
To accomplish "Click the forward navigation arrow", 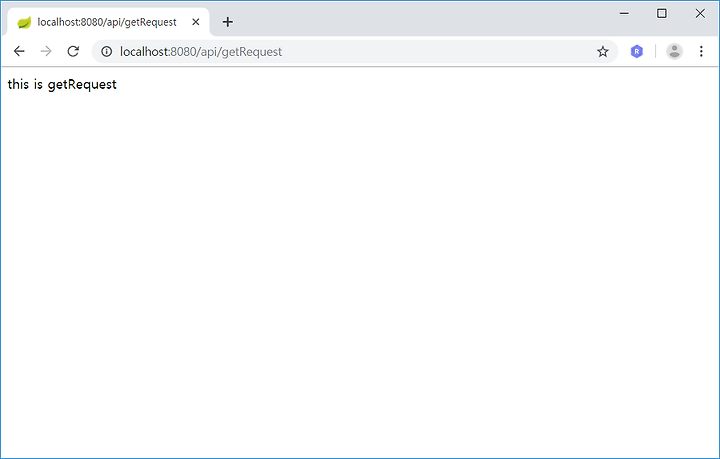I will pyautogui.click(x=46, y=51).
